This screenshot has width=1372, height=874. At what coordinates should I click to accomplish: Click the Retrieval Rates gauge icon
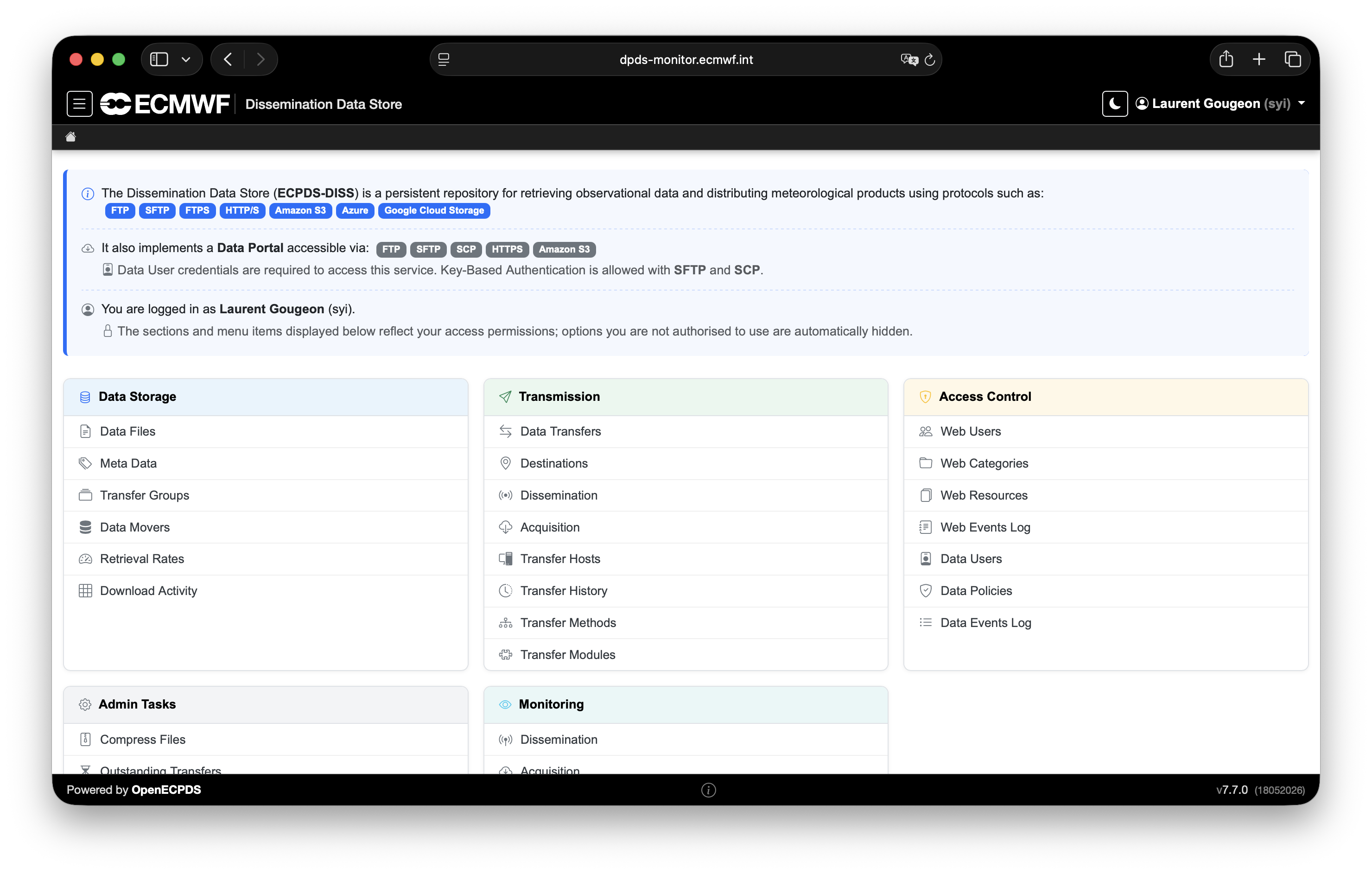click(x=85, y=559)
